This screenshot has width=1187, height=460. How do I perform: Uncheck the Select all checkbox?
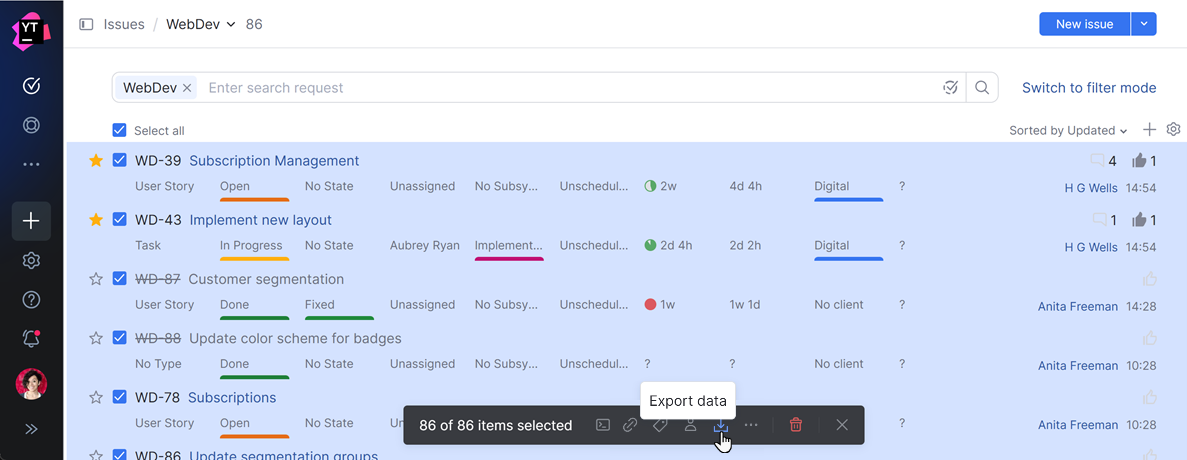pos(120,130)
